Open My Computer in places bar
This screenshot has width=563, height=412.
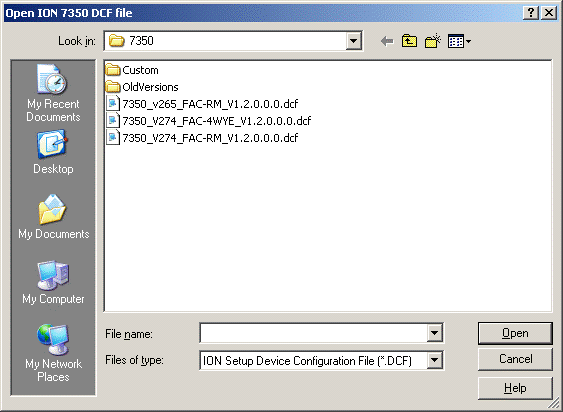(x=53, y=282)
